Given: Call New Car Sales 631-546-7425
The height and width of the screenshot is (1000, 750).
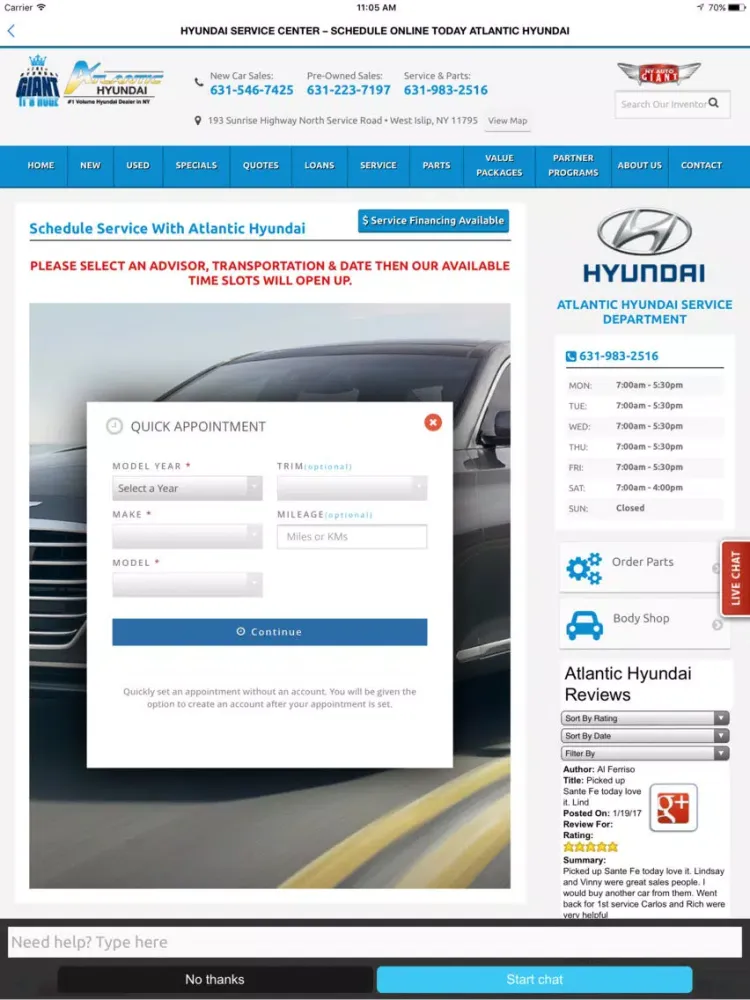Looking at the screenshot, I should [252, 90].
